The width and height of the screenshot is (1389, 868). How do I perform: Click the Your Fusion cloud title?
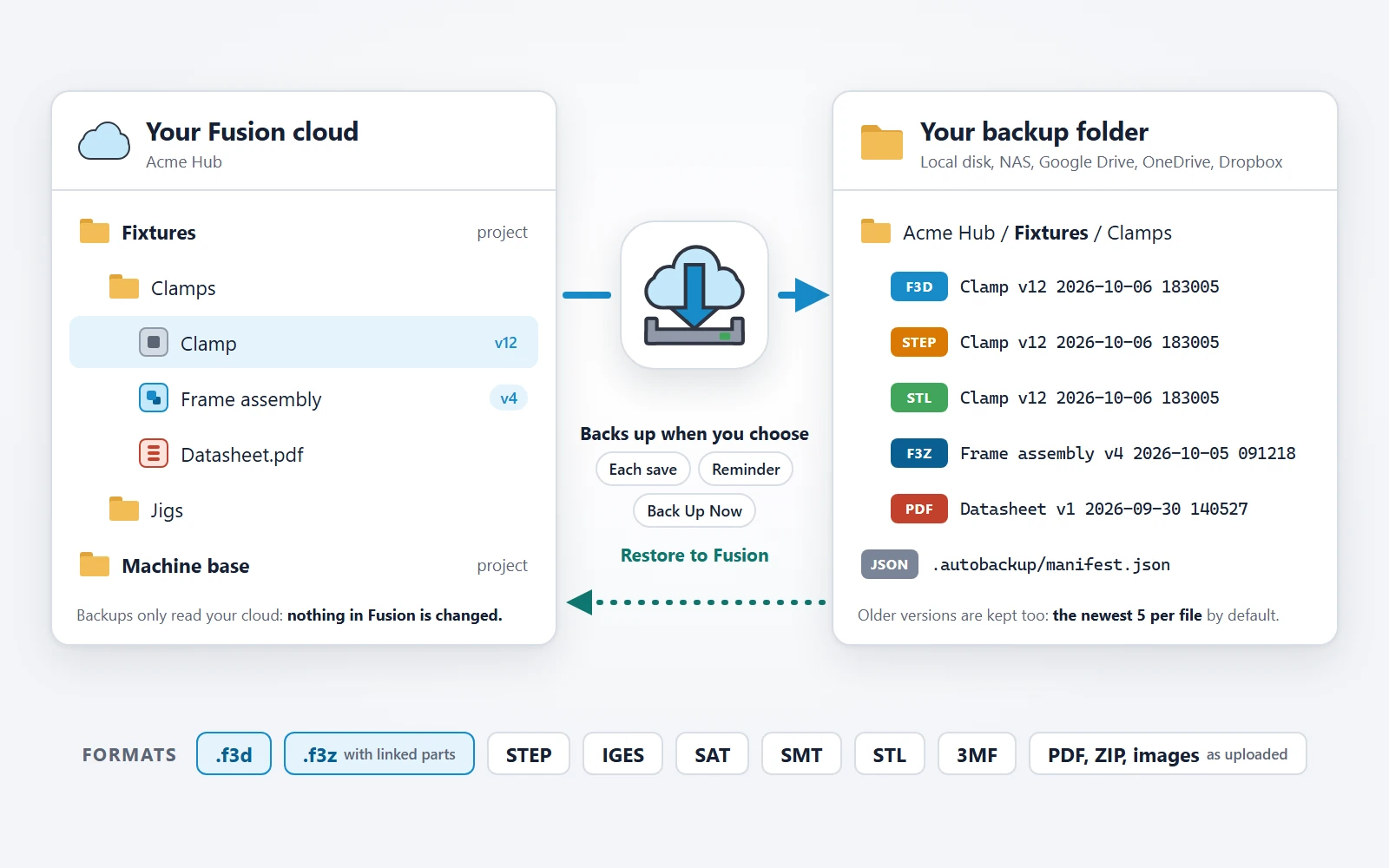coord(252,132)
